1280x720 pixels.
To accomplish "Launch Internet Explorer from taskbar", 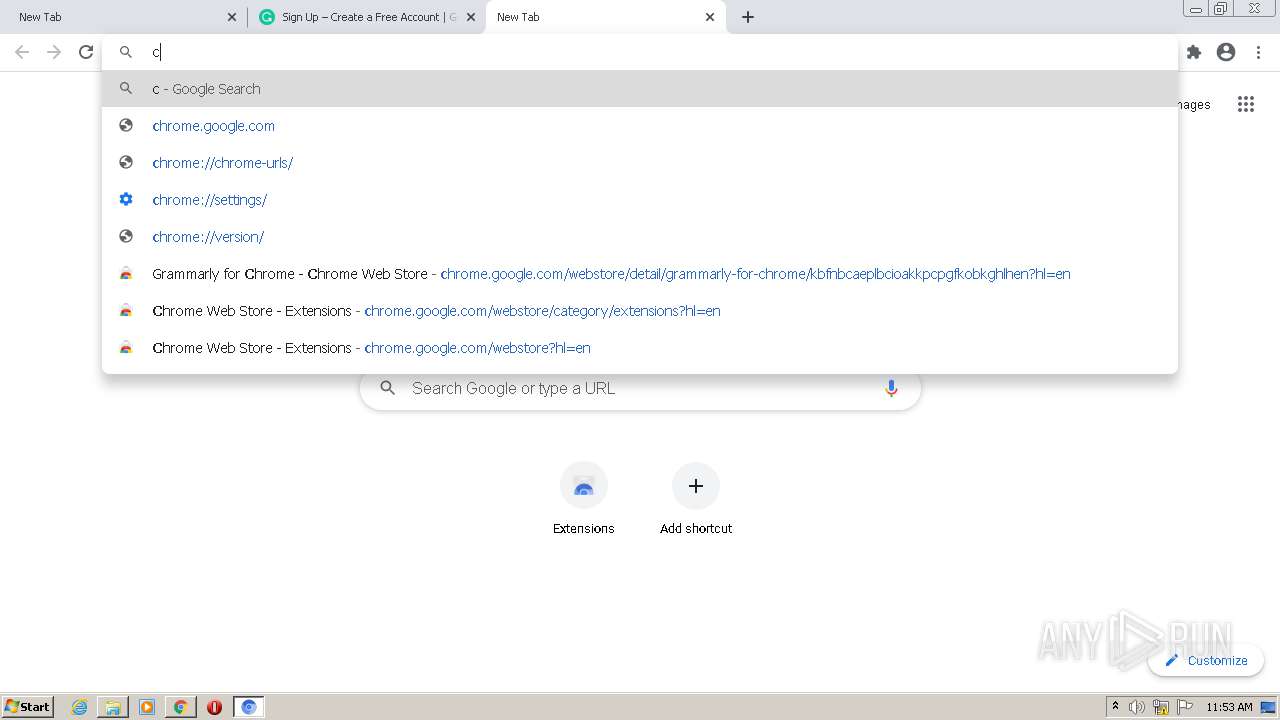I will [x=80, y=707].
